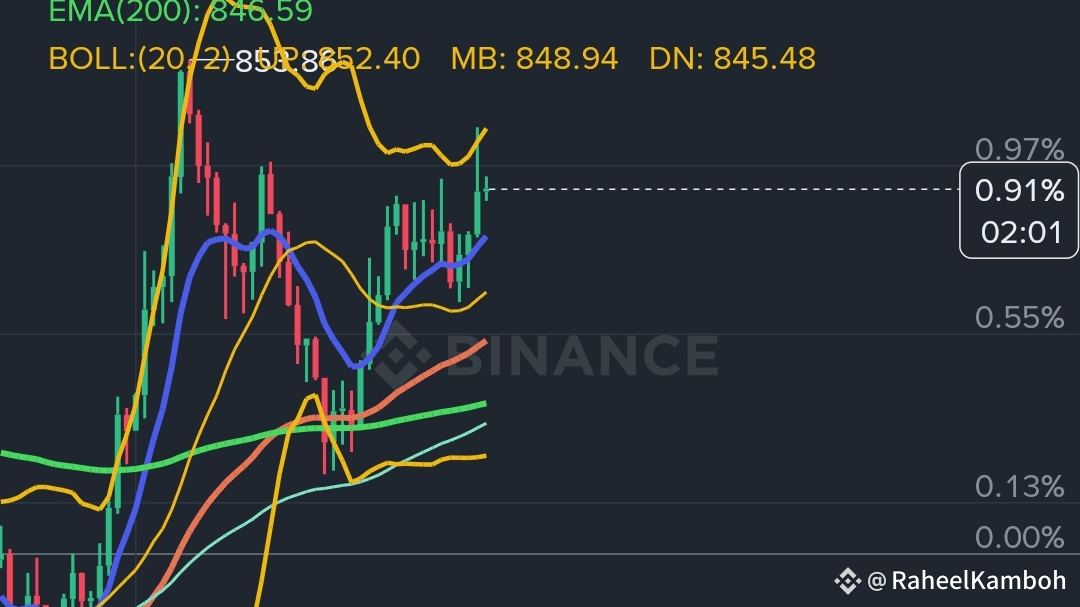Click the MB: 848.94 value
1080x607 pixels.
(534, 59)
